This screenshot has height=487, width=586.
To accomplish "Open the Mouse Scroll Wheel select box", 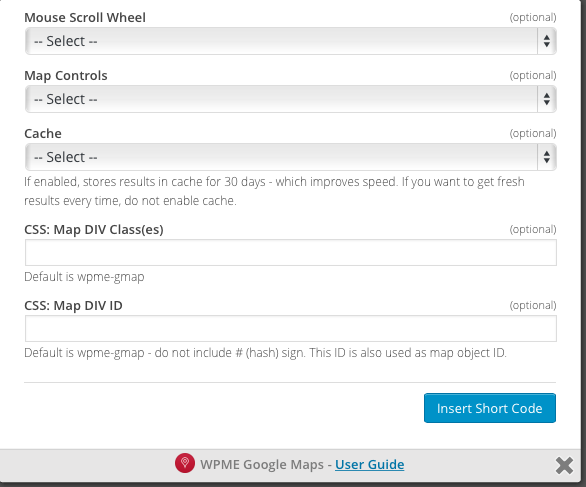I will coord(290,41).
